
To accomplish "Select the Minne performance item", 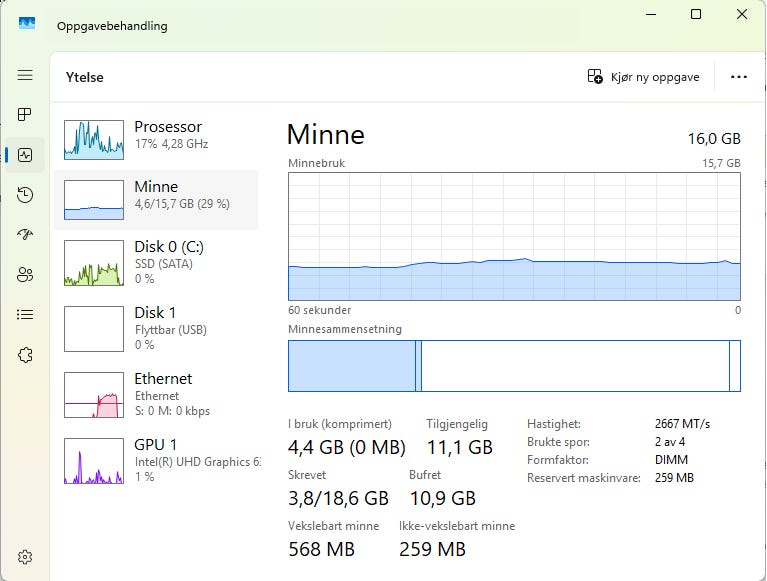I will (155, 199).
